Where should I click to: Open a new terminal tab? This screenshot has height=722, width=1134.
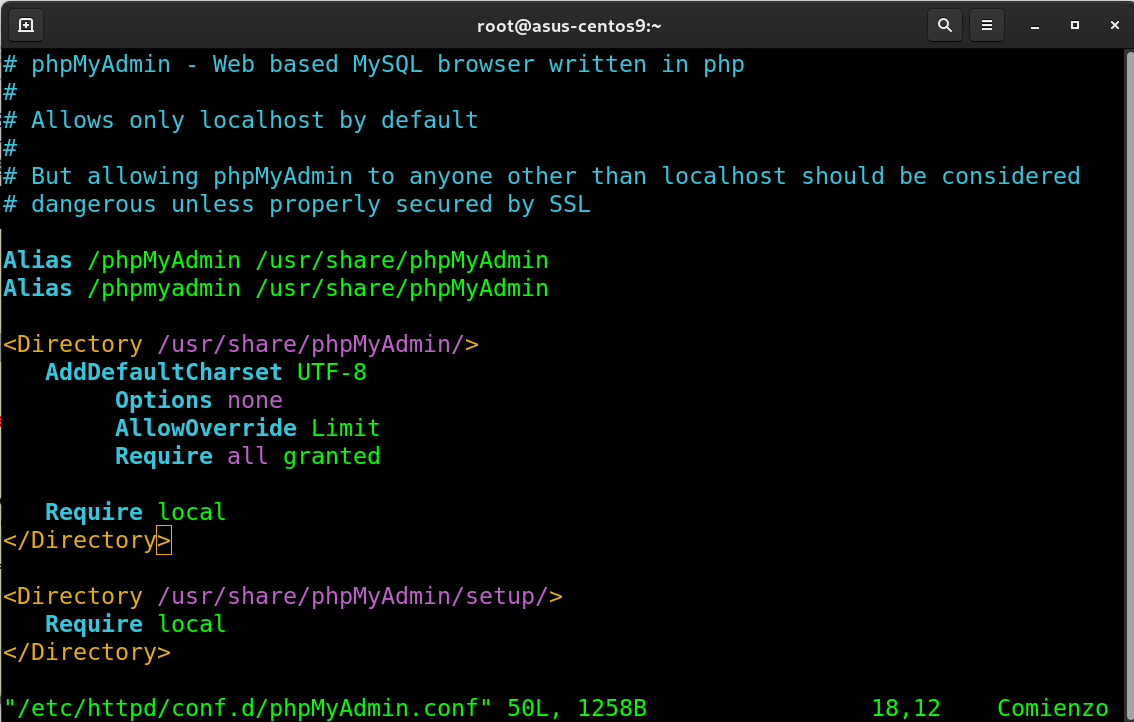26,25
